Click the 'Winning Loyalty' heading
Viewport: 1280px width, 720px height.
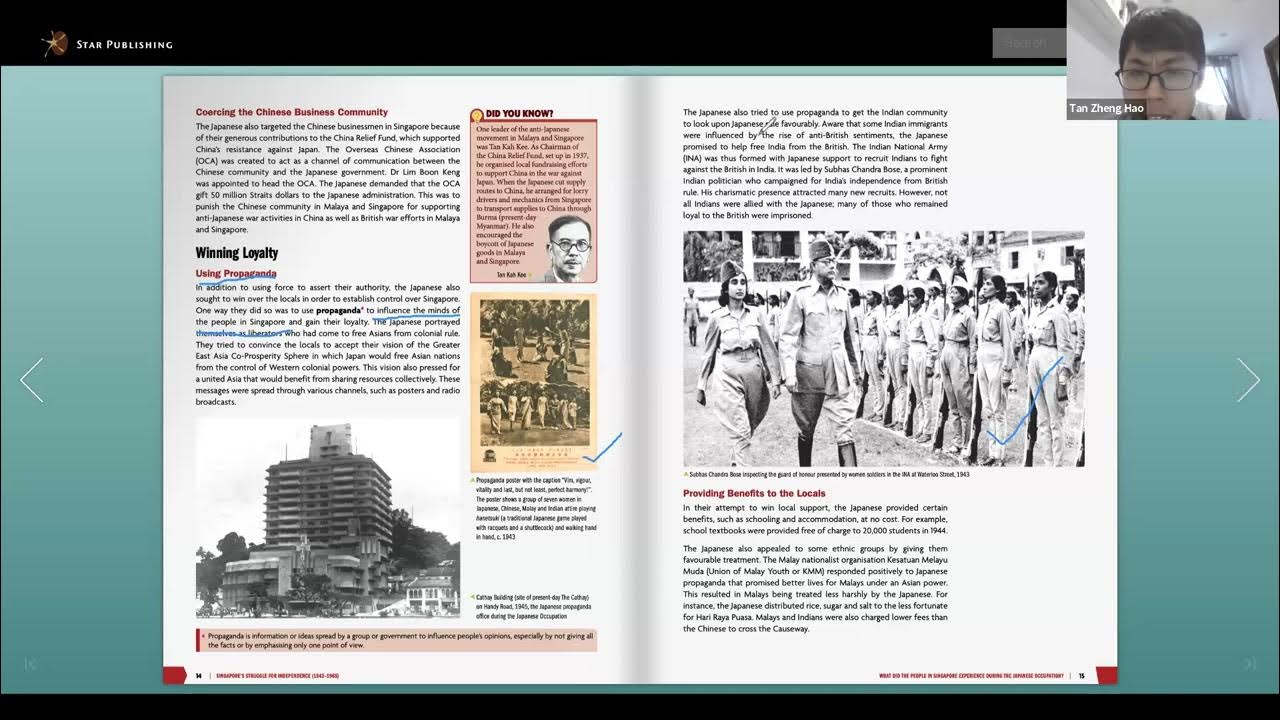(237, 253)
